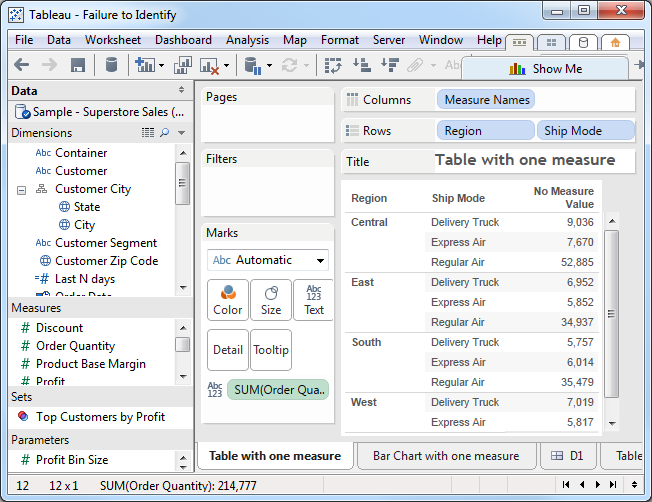
Task: Switch to sheet sorter grid icon
Action: pos(551,42)
